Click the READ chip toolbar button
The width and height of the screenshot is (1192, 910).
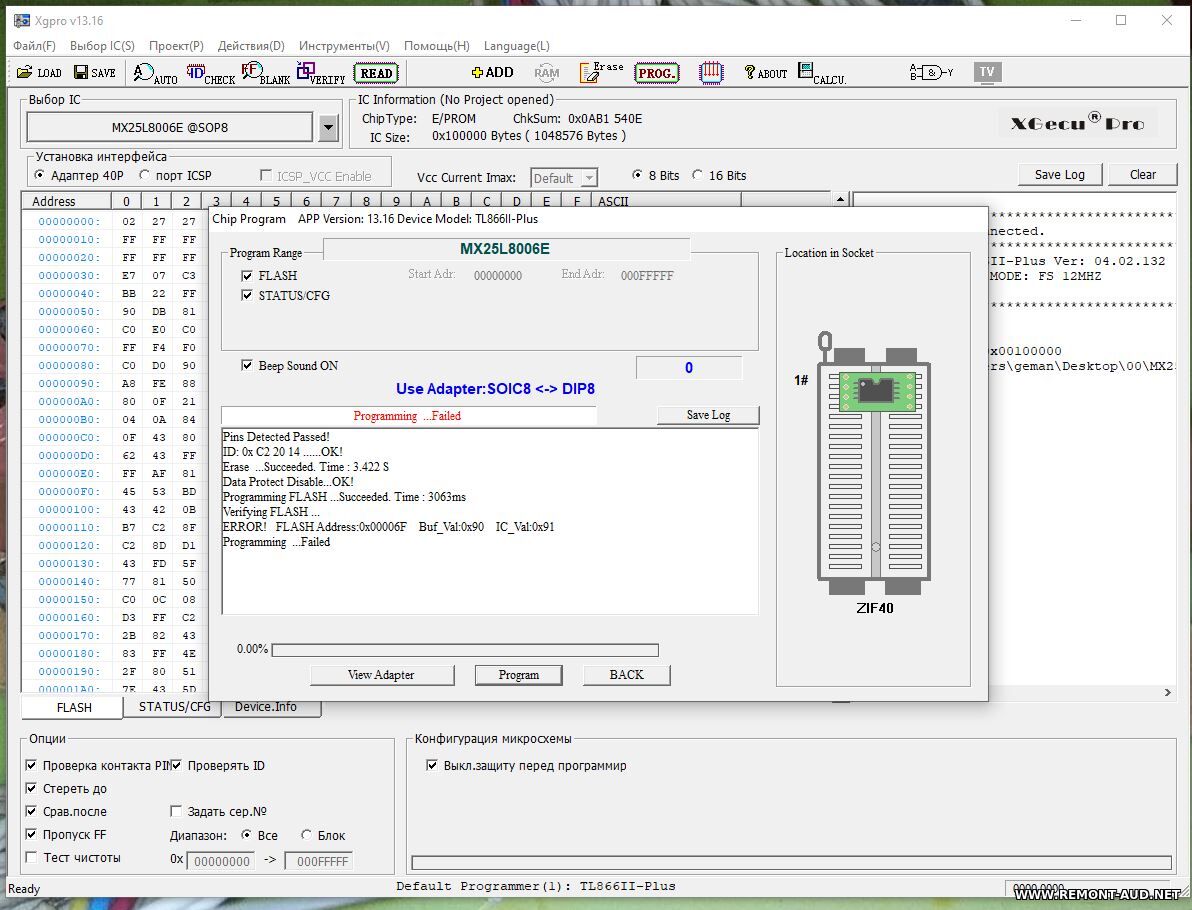376,73
